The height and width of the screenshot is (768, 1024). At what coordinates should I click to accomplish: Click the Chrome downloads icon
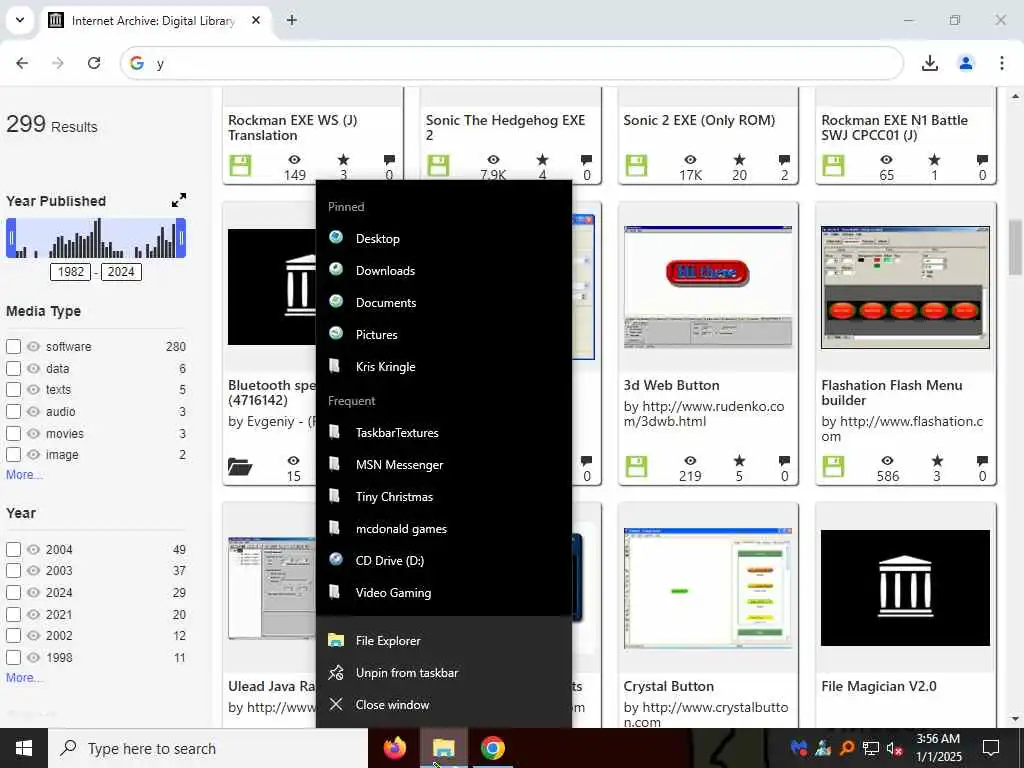point(929,63)
